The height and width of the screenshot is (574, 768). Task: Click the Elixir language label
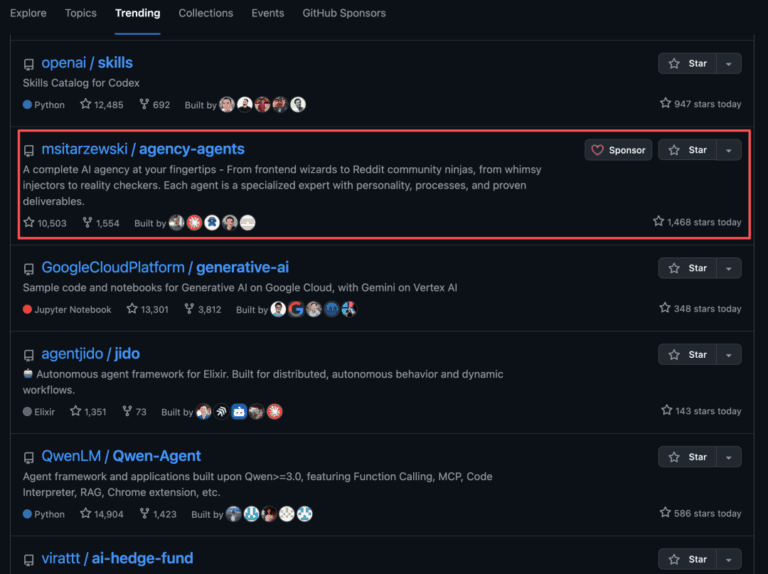[x=39, y=412]
